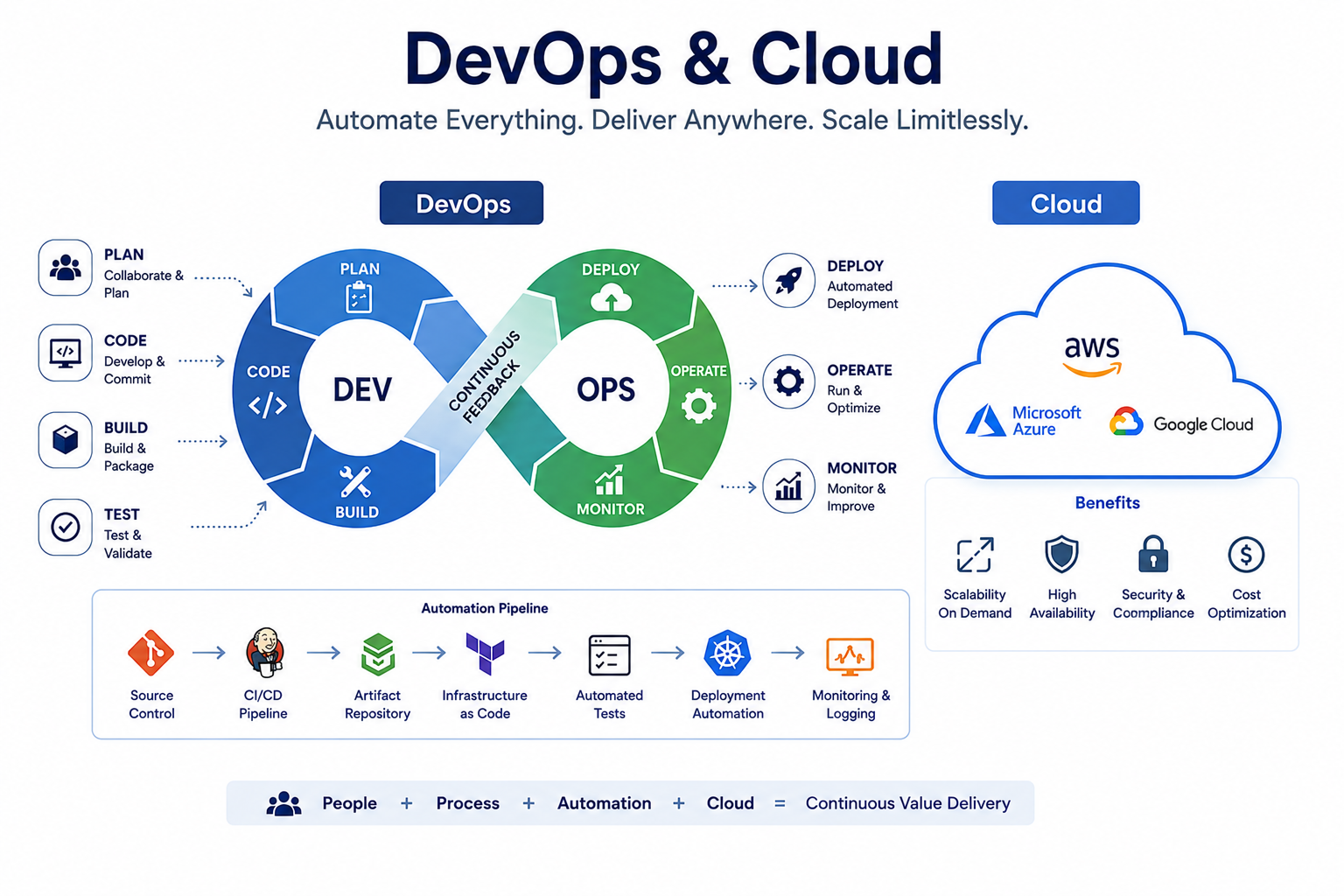This screenshot has height=896, width=1344.
Task: Select the Run & Optimize description
Action: pyautogui.click(x=853, y=399)
